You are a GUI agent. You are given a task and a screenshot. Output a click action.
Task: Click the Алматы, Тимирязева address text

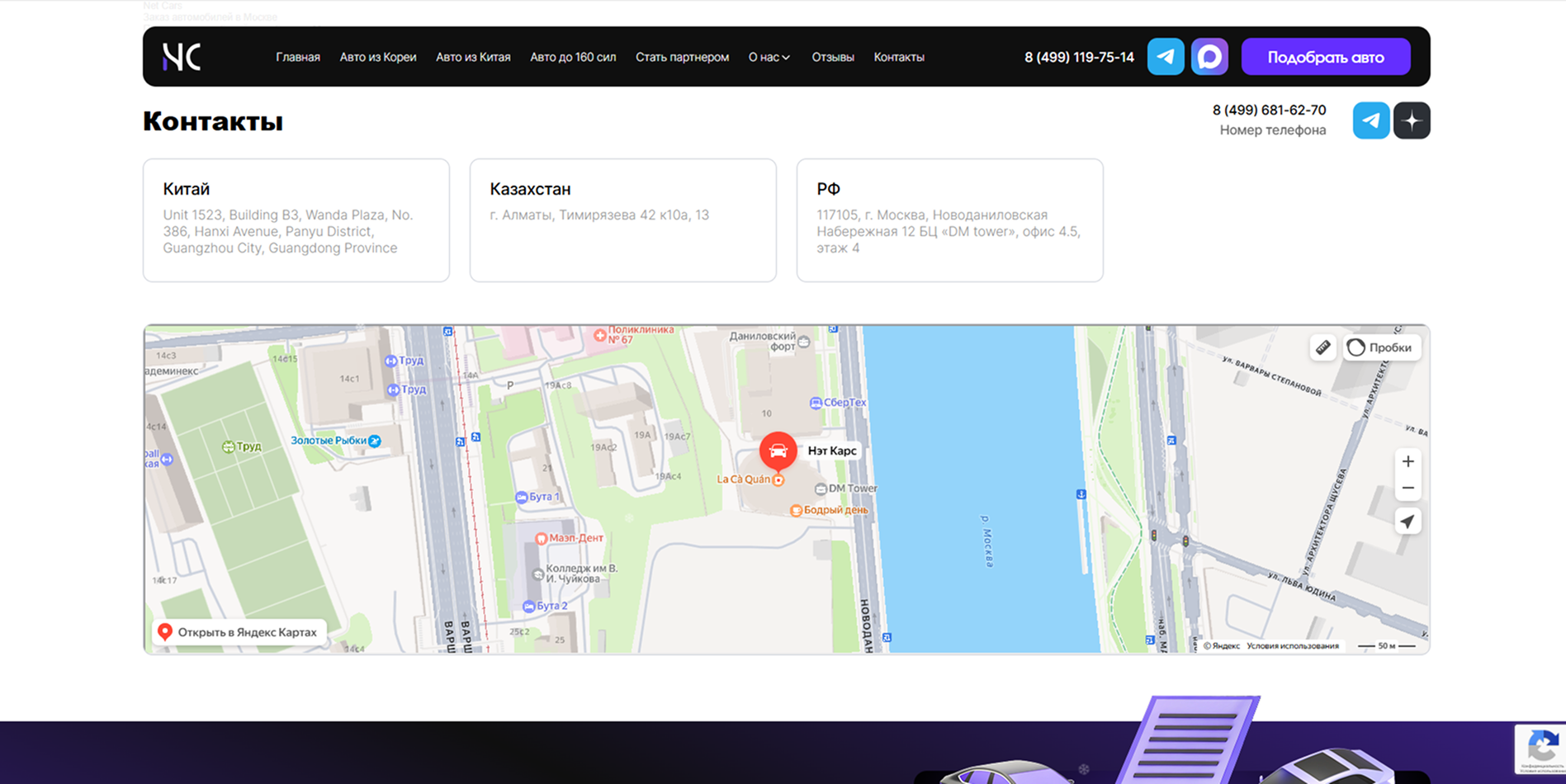click(x=599, y=215)
